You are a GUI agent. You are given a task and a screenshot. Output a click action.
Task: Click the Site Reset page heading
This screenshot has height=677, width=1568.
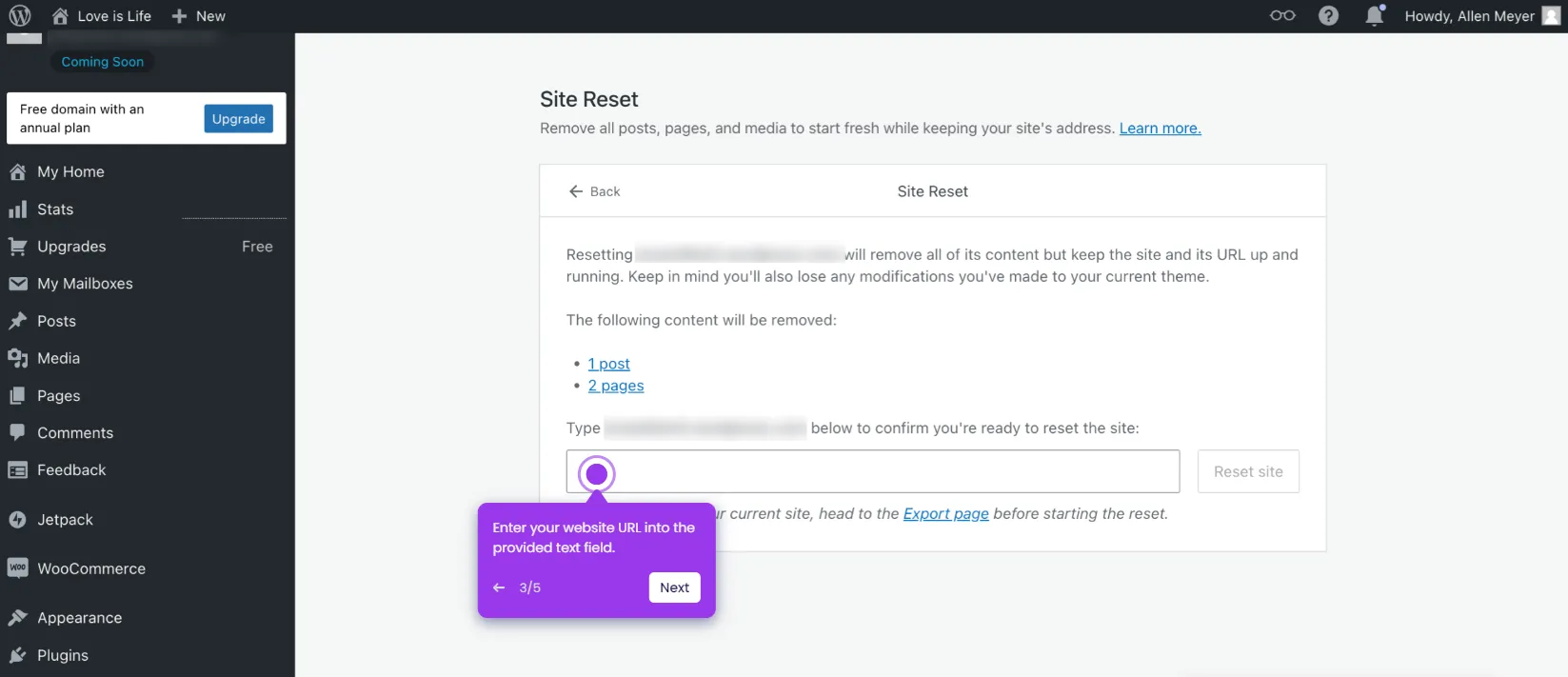(x=589, y=100)
